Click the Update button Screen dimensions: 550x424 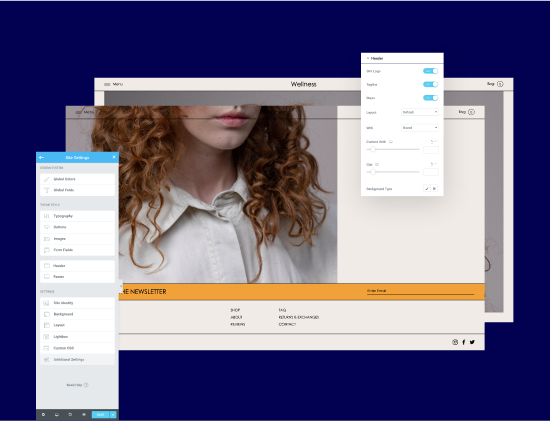[x=100, y=415]
